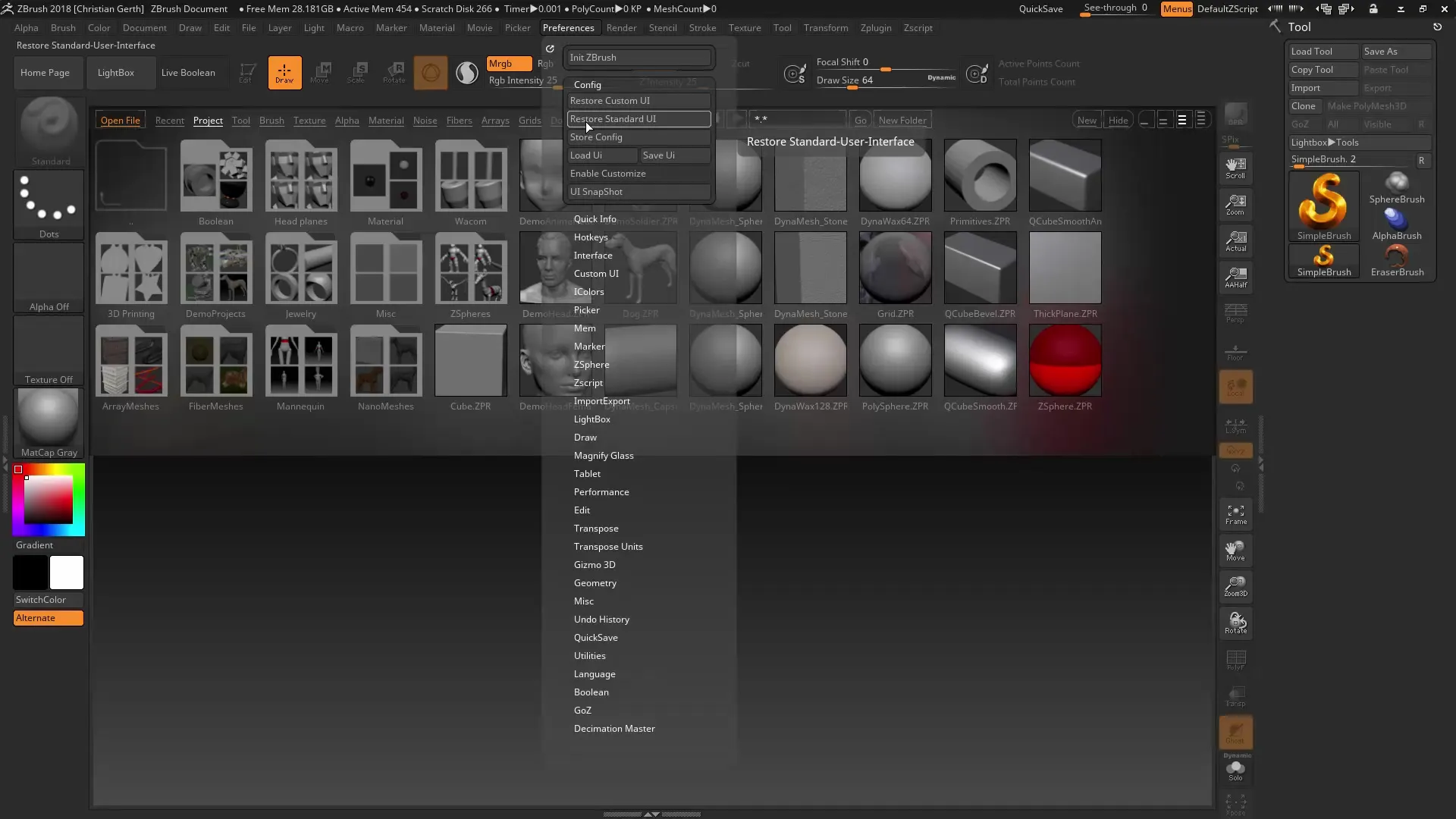Click the Actual size icon

1235,241
